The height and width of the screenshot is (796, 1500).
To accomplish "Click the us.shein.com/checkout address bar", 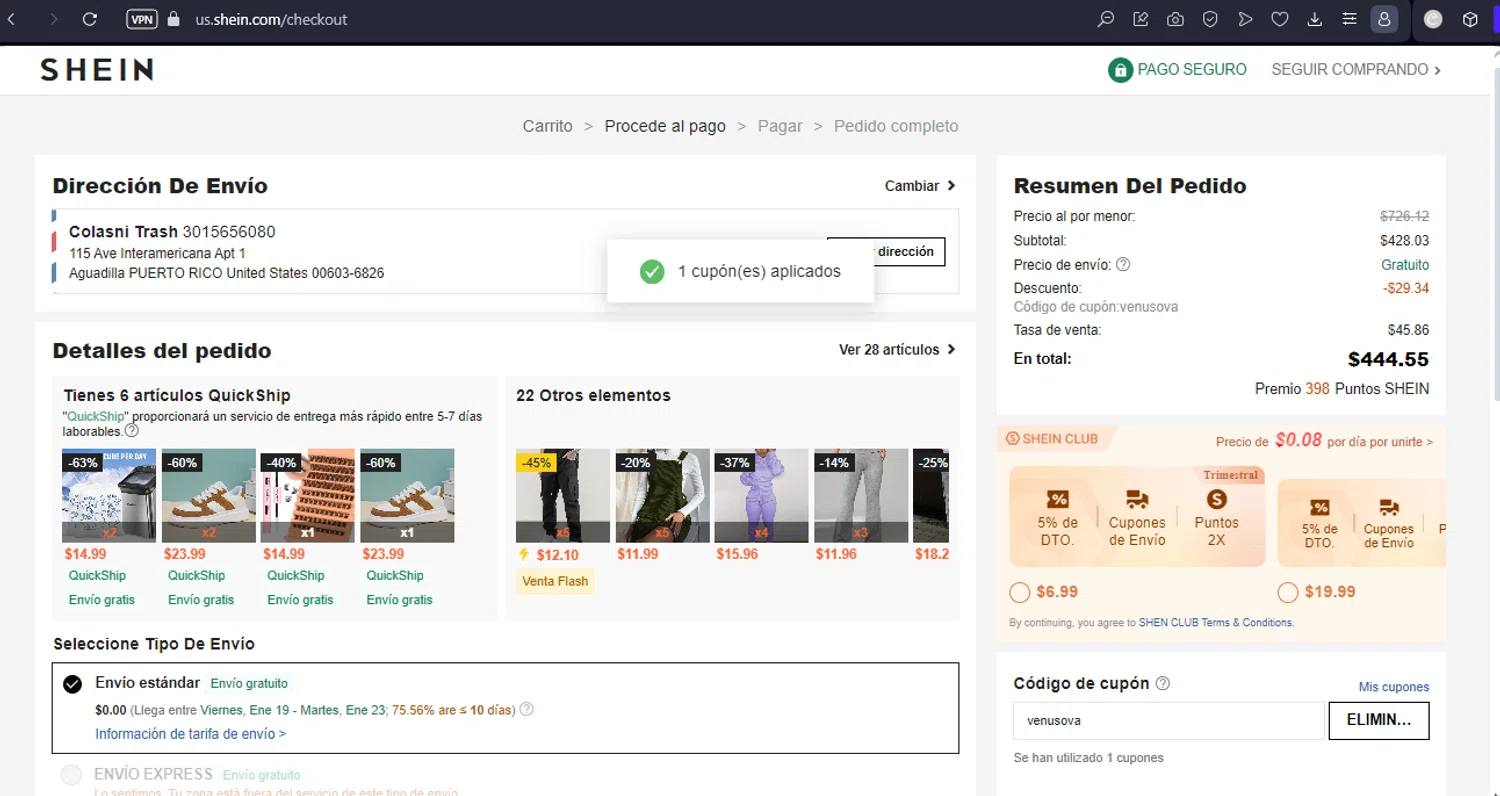I will pos(271,19).
